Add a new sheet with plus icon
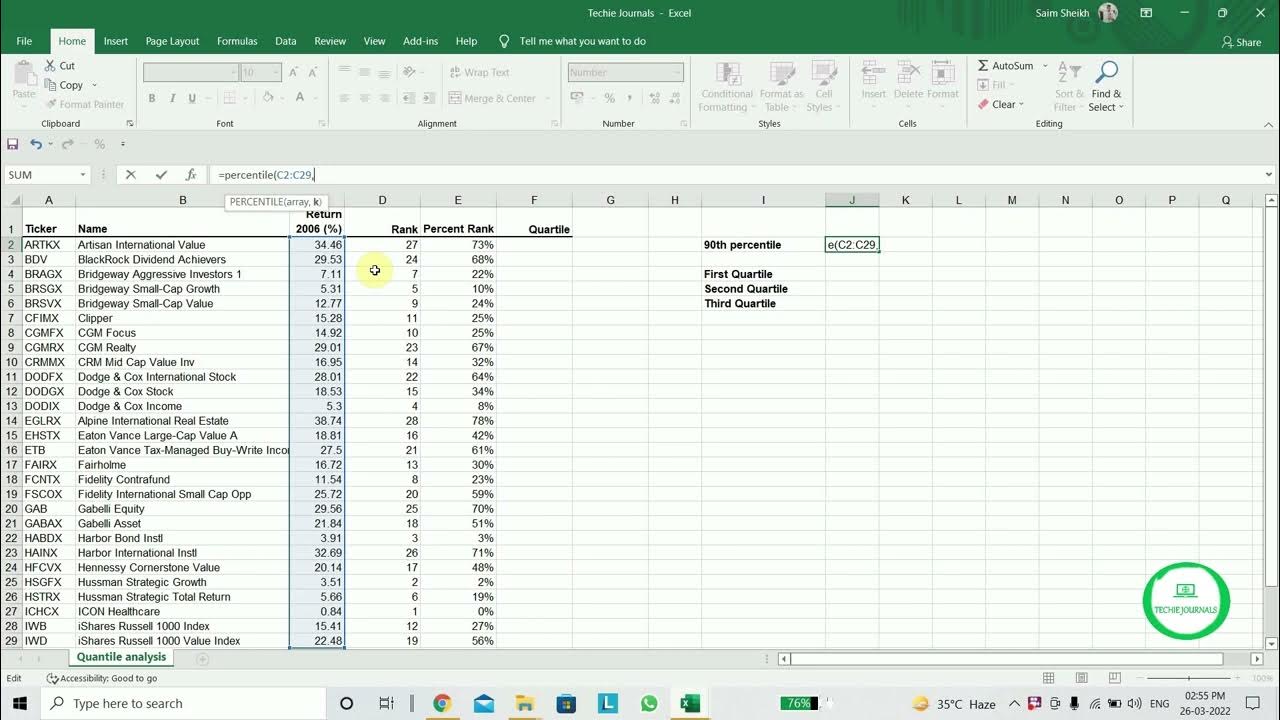Image resolution: width=1280 pixels, height=720 pixels. point(202,659)
